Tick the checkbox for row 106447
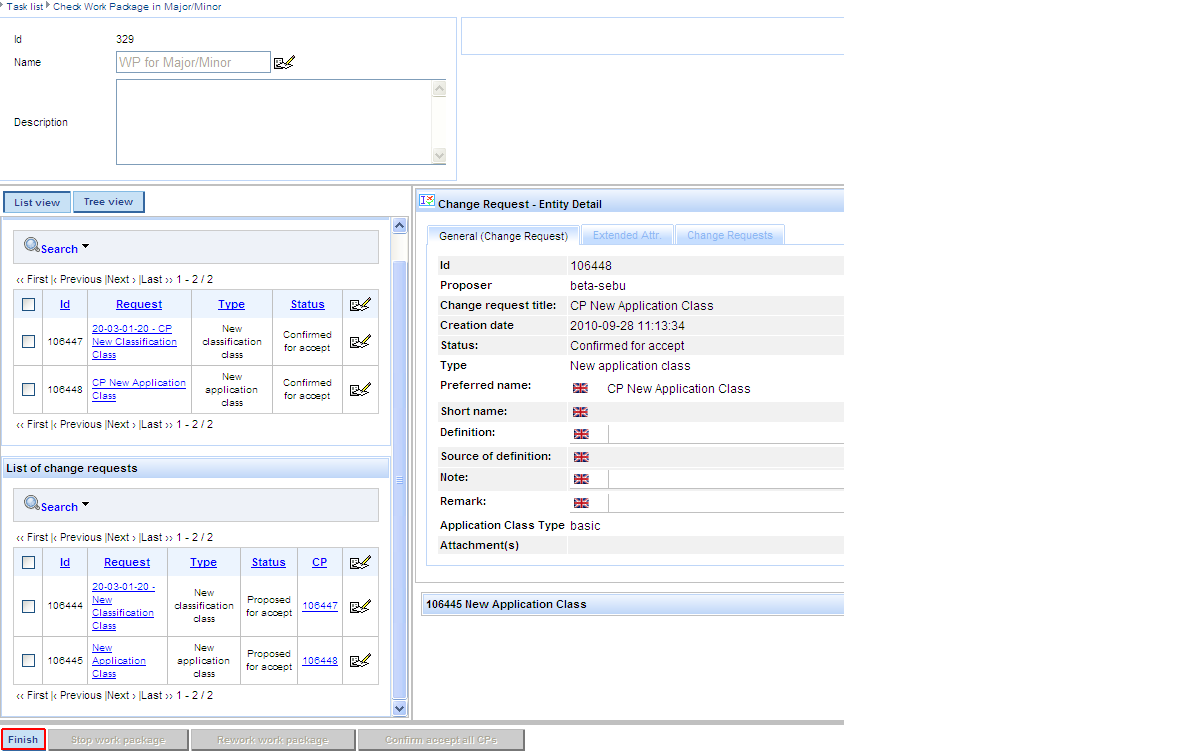The height and width of the screenshot is (753, 1188). (28, 342)
